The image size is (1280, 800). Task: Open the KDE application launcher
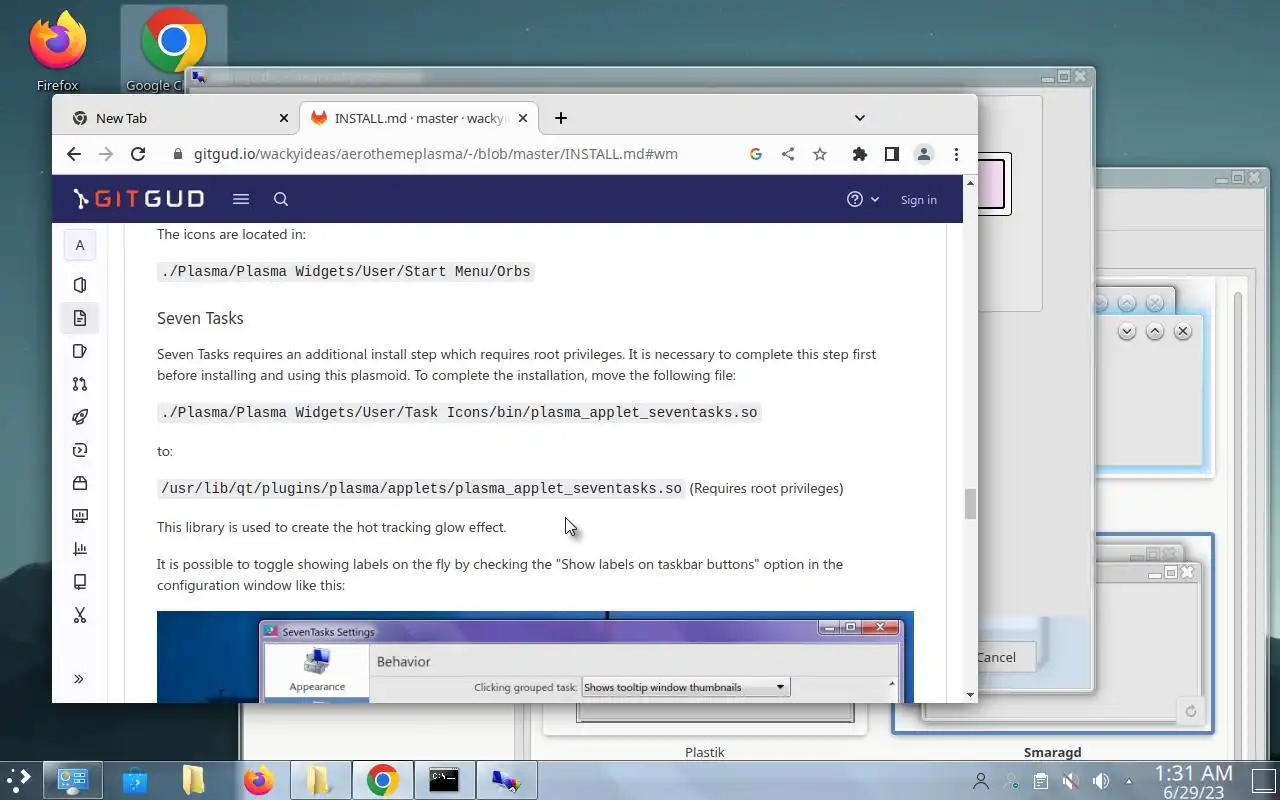point(19,780)
